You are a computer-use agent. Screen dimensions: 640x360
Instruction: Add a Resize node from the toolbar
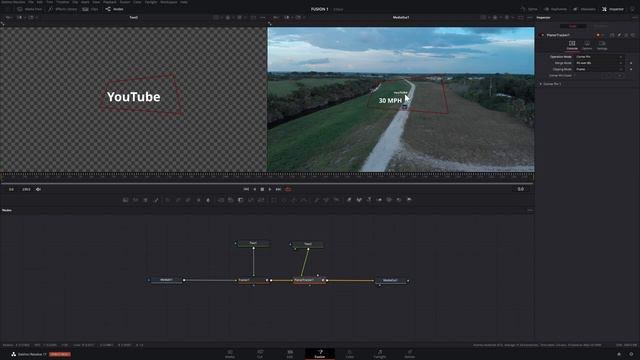(x=251, y=200)
